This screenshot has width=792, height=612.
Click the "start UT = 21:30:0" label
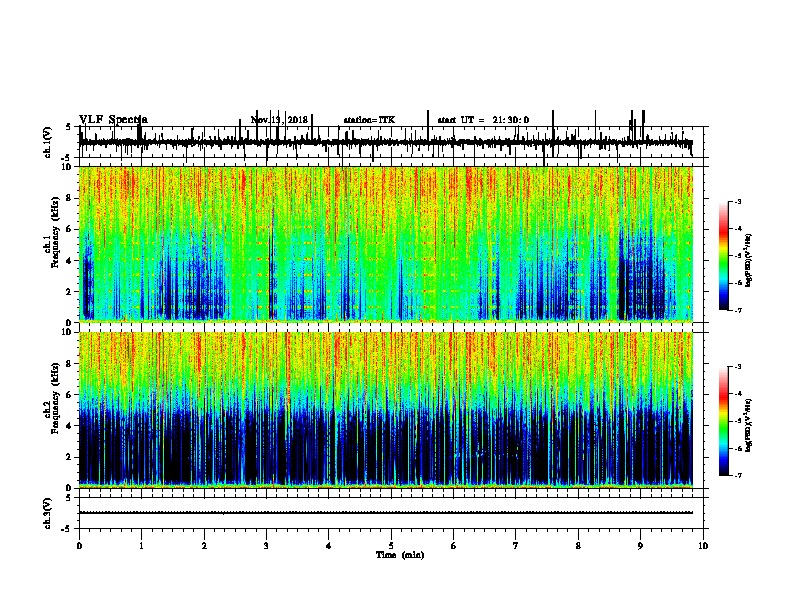point(483,120)
